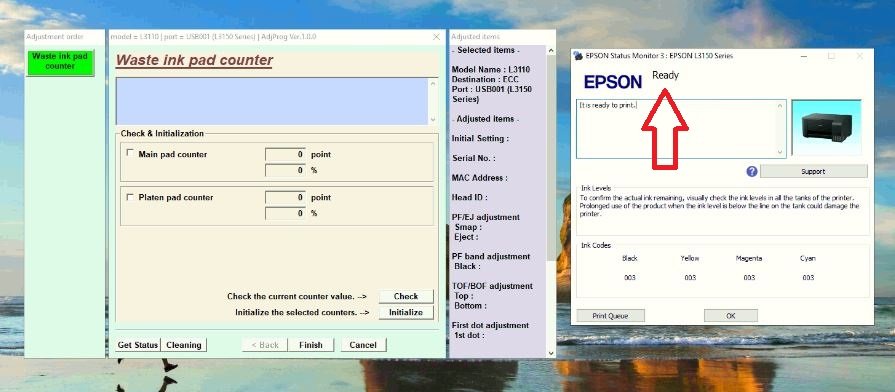Click the Magenta ink code 003

[x=749, y=278]
